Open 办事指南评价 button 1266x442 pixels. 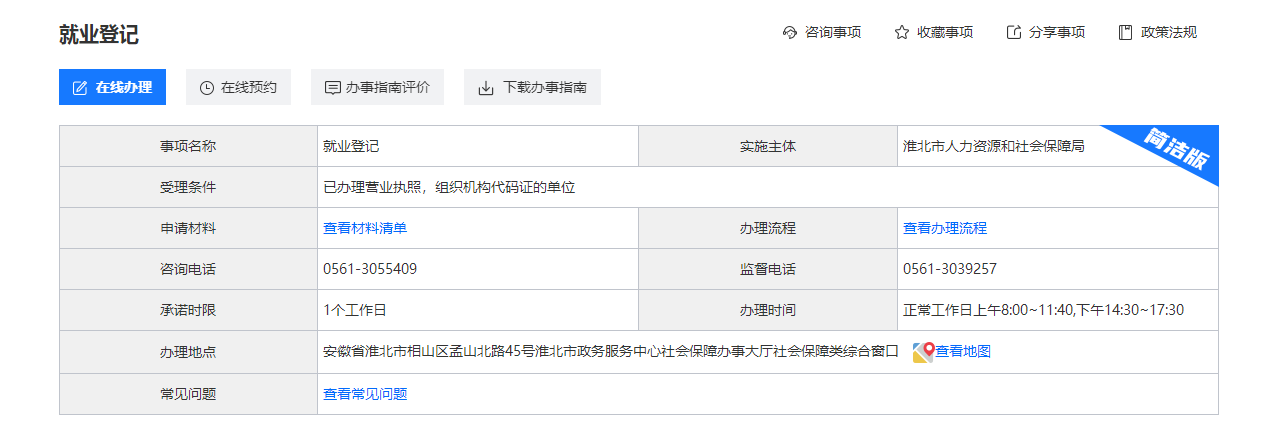(x=377, y=87)
